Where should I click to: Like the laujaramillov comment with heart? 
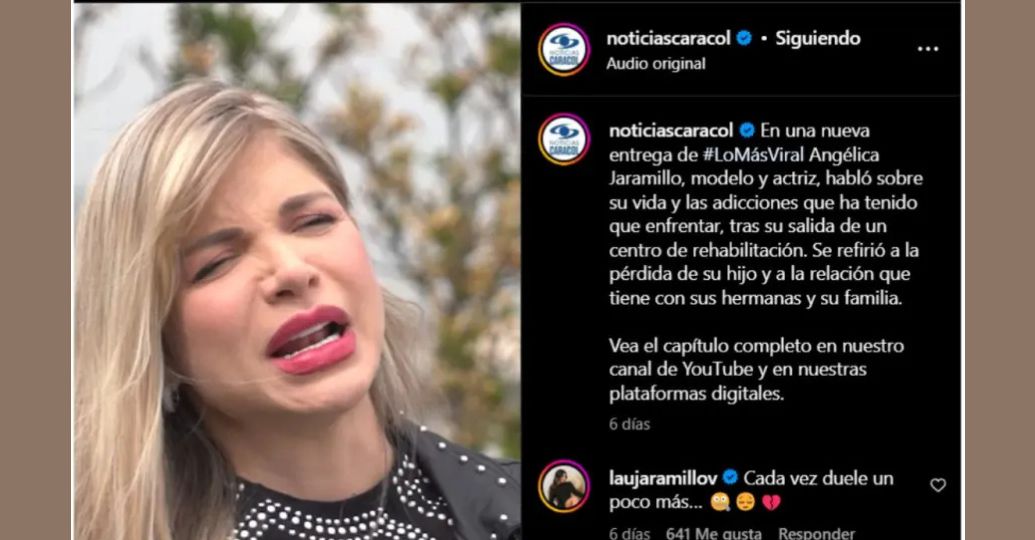(x=937, y=485)
